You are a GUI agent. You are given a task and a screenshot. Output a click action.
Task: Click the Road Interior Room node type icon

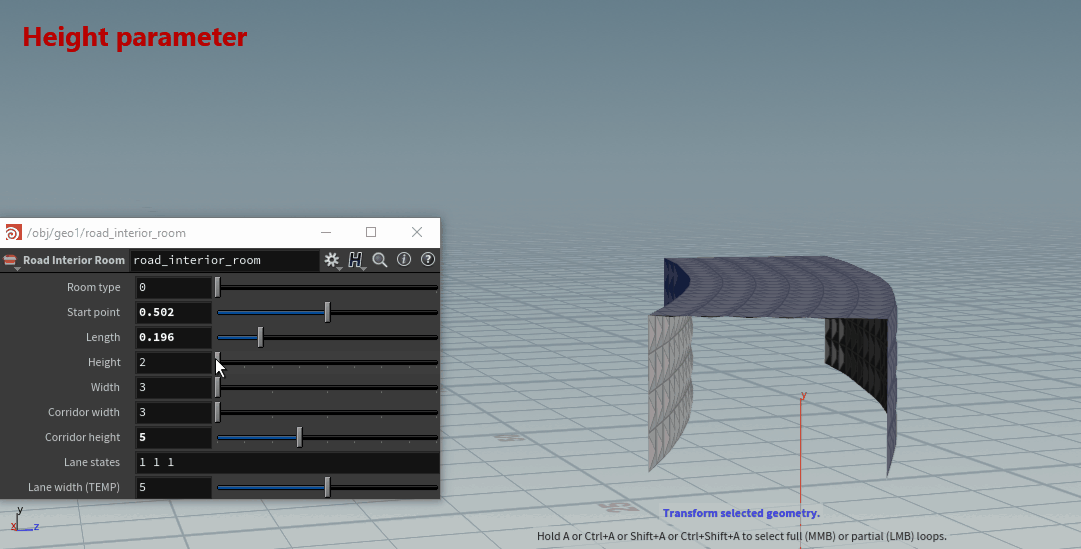11,260
